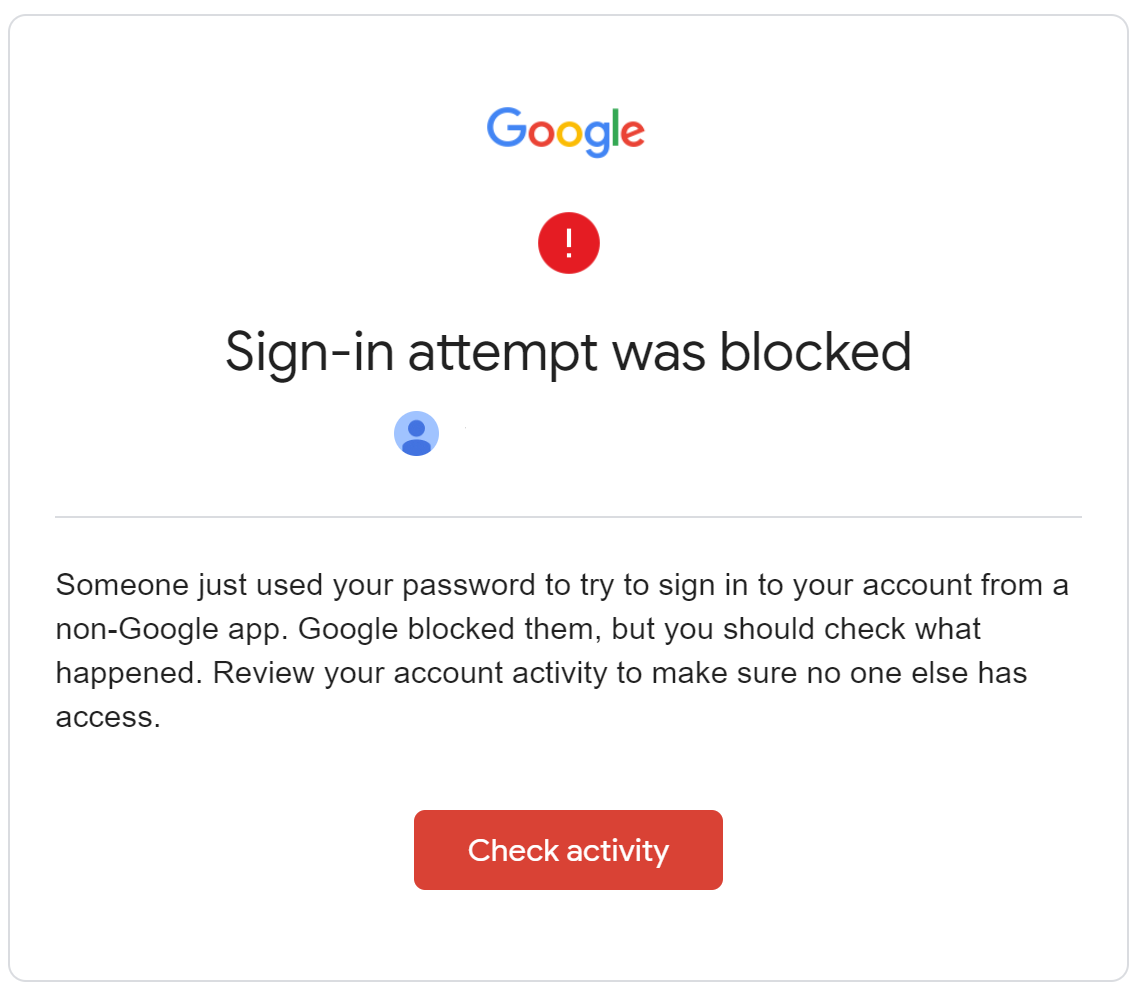The image size is (1147, 987).
Task: Select the blue user avatar icon
Action: 416,433
